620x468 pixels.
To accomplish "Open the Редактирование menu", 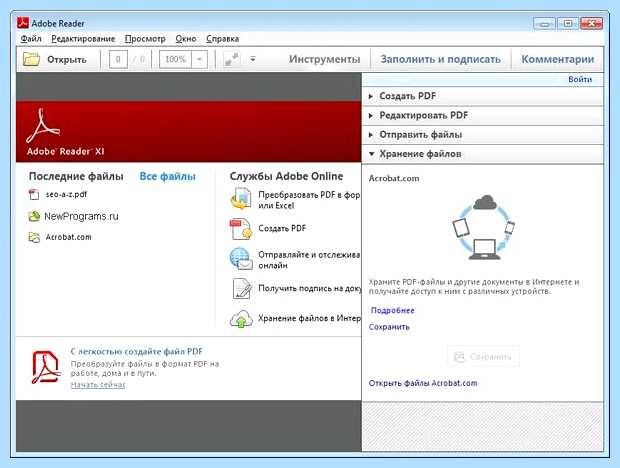I will 83,39.
